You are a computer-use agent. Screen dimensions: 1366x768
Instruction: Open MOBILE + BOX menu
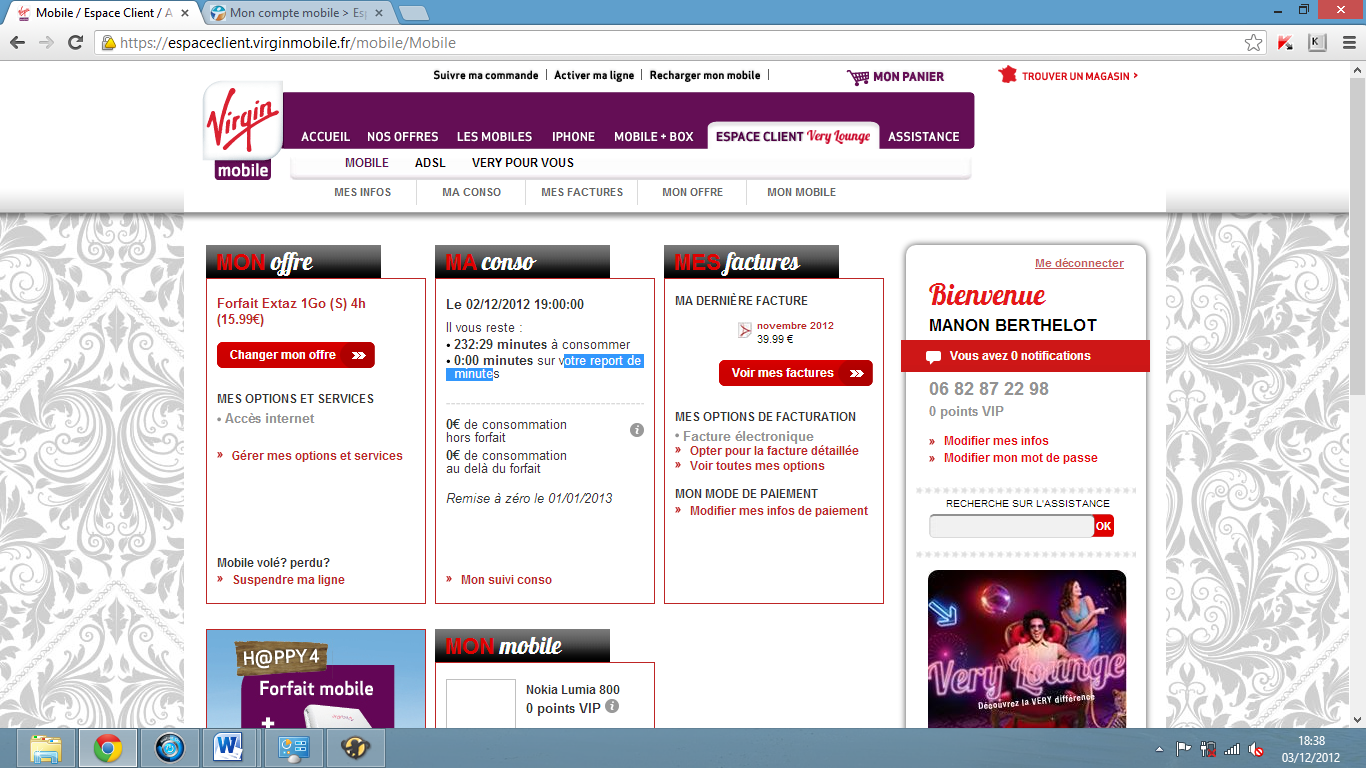tap(654, 137)
